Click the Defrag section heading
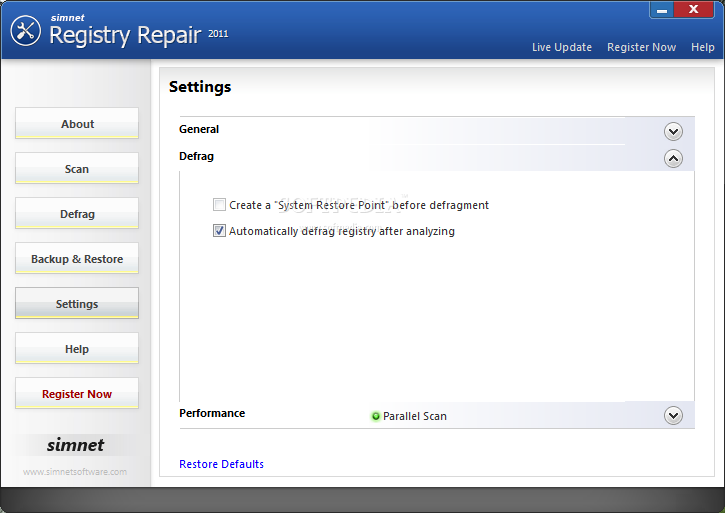This screenshot has width=725, height=513. pos(197,156)
